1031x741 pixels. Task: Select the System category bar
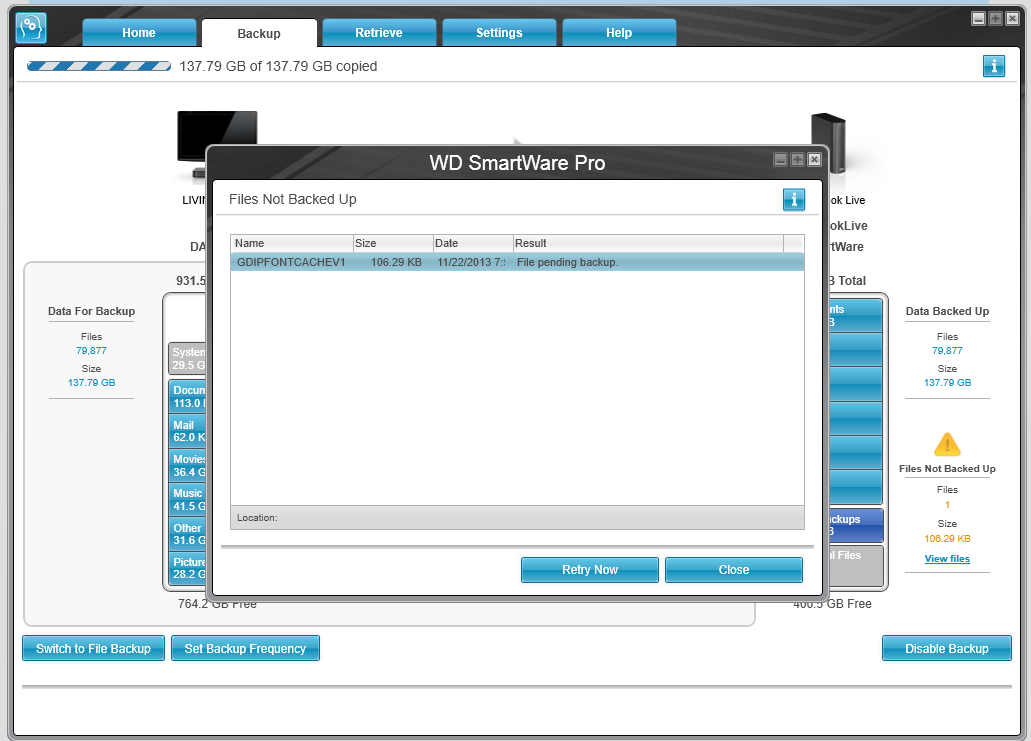tap(188, 358)
